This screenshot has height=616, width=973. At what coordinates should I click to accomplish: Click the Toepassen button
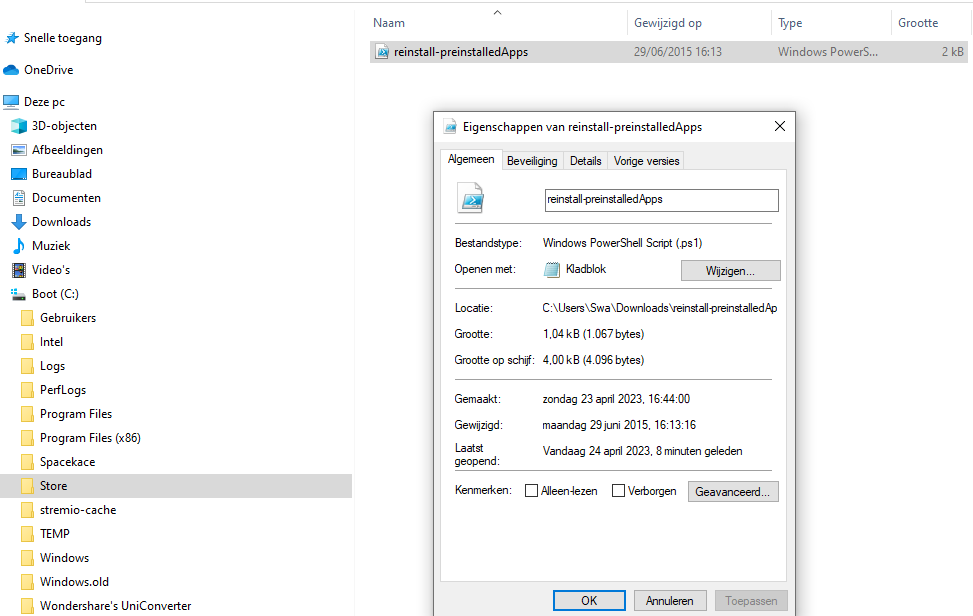751,600
